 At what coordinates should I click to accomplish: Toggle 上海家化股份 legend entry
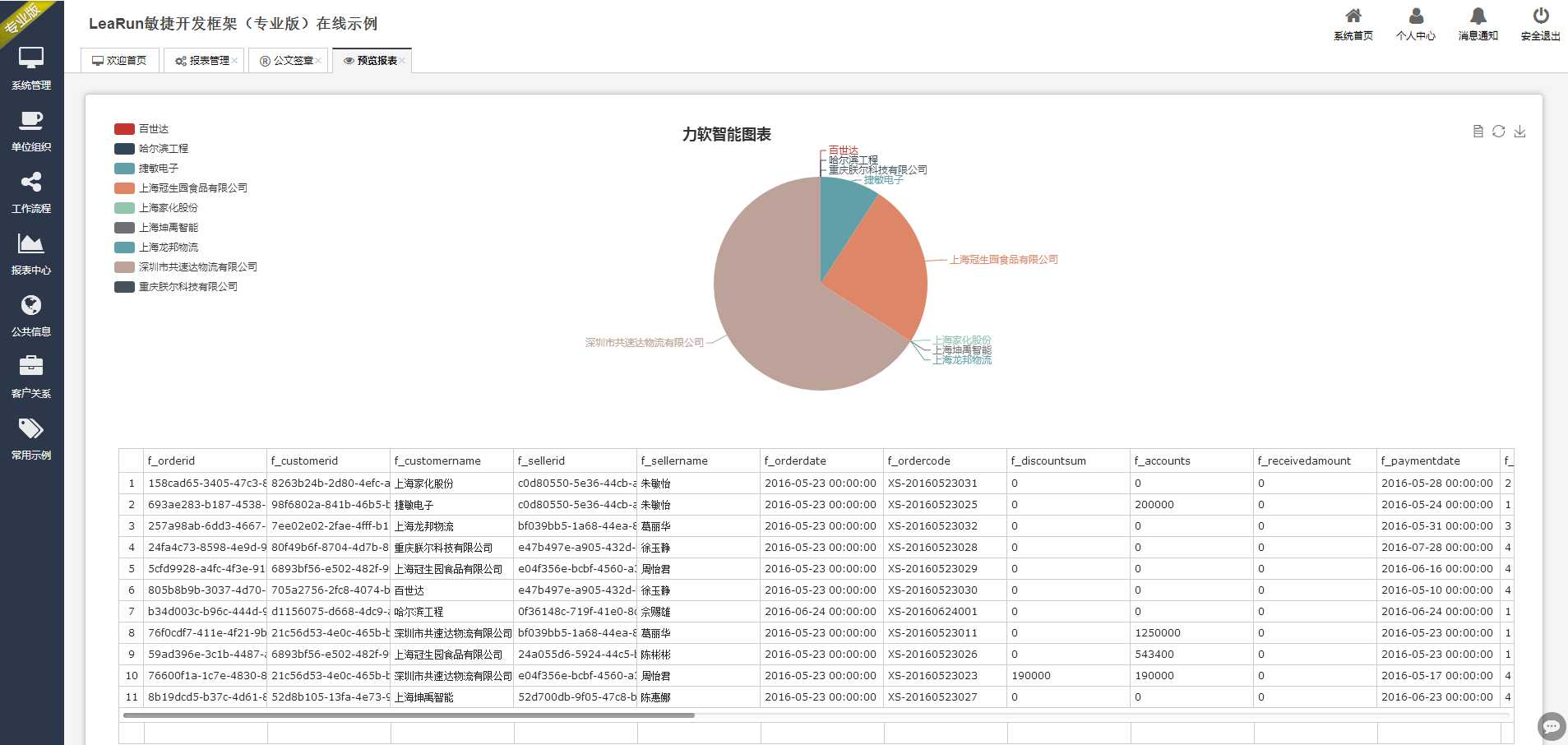156,208
